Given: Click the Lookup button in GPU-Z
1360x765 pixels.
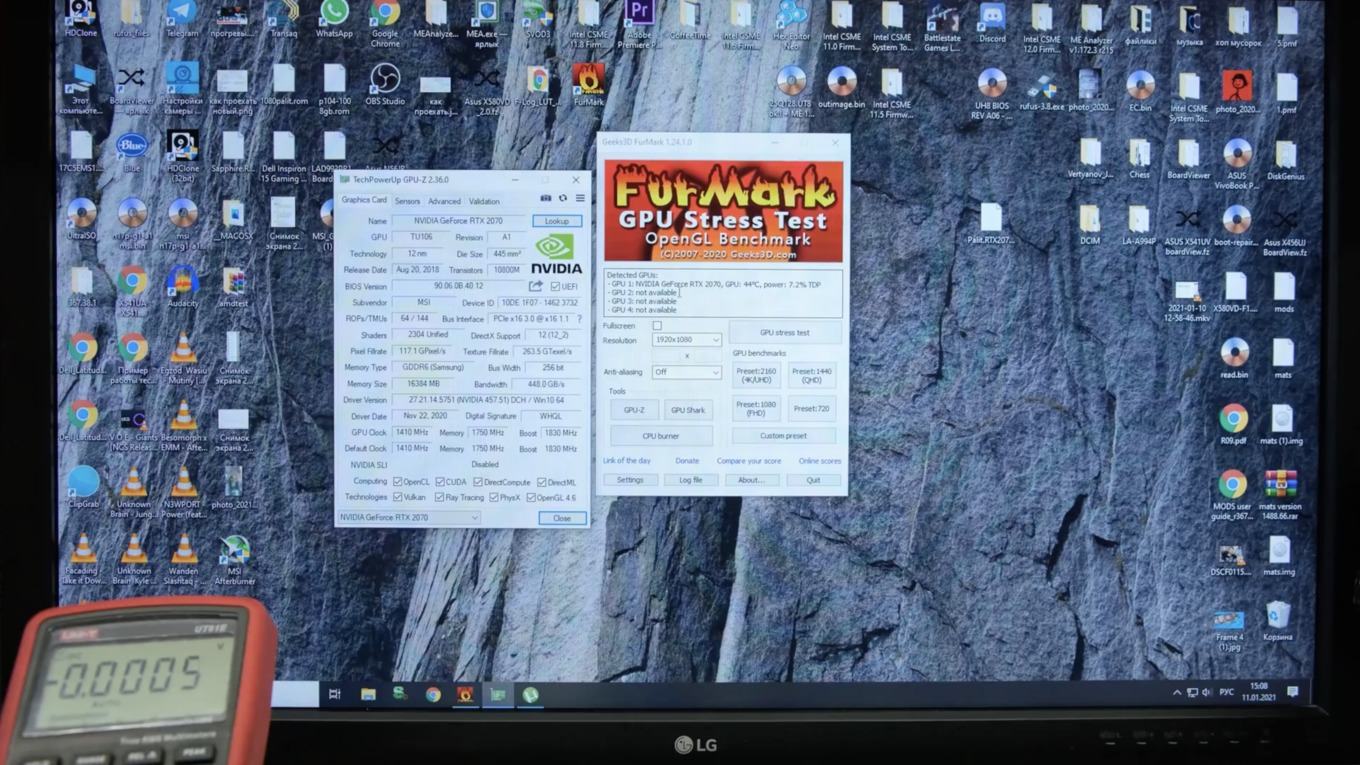Looking at the screenshot, I should click(557, 221).
